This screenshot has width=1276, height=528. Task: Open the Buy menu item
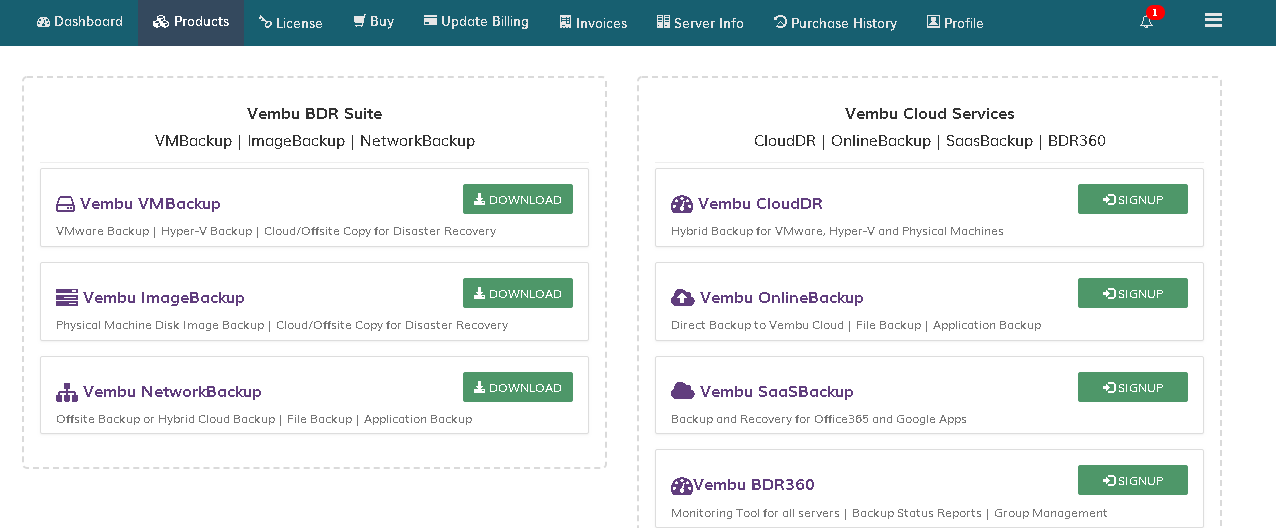pyautogui.click(x=374, y=22)
